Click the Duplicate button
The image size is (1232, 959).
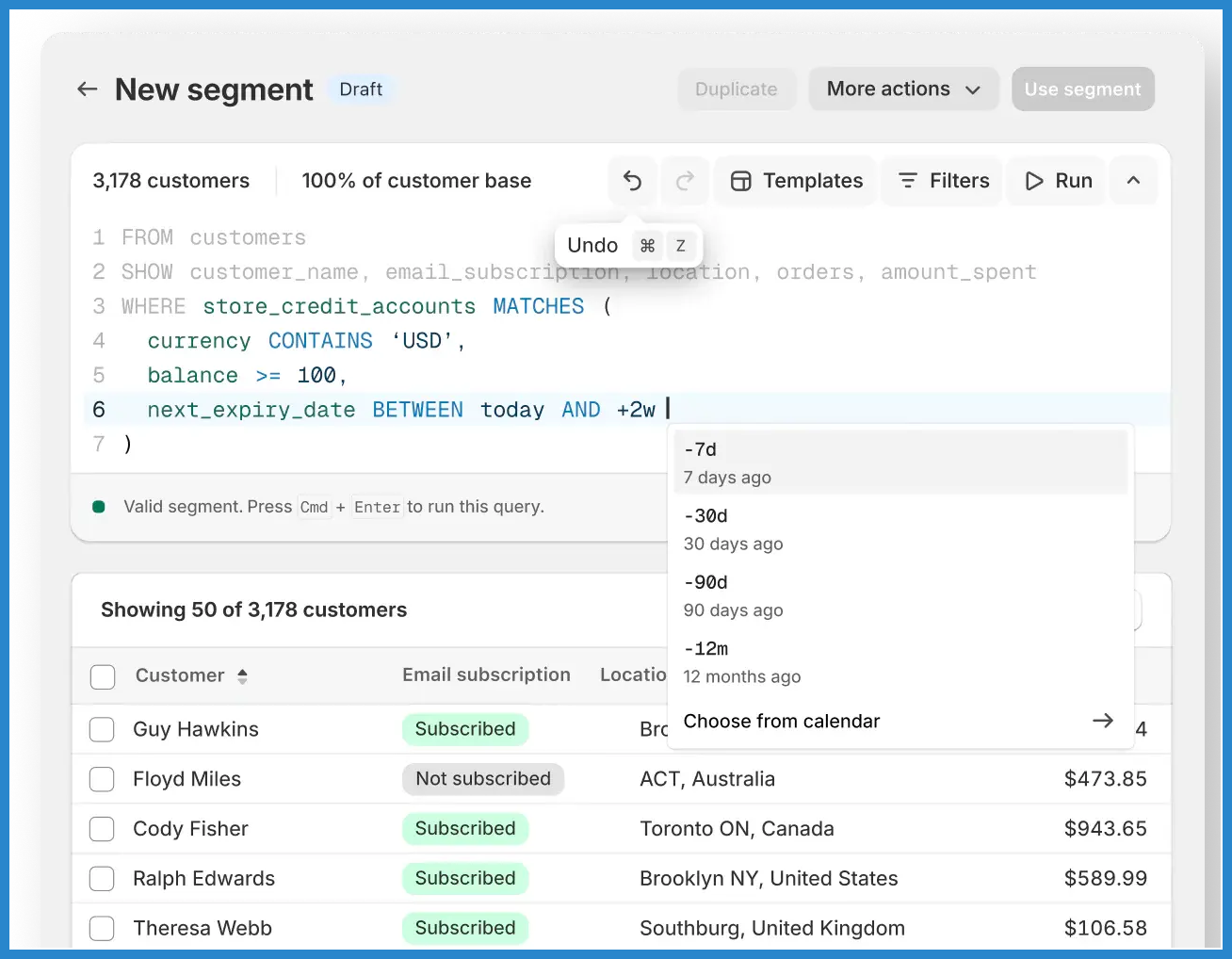[x=737, y=89]
